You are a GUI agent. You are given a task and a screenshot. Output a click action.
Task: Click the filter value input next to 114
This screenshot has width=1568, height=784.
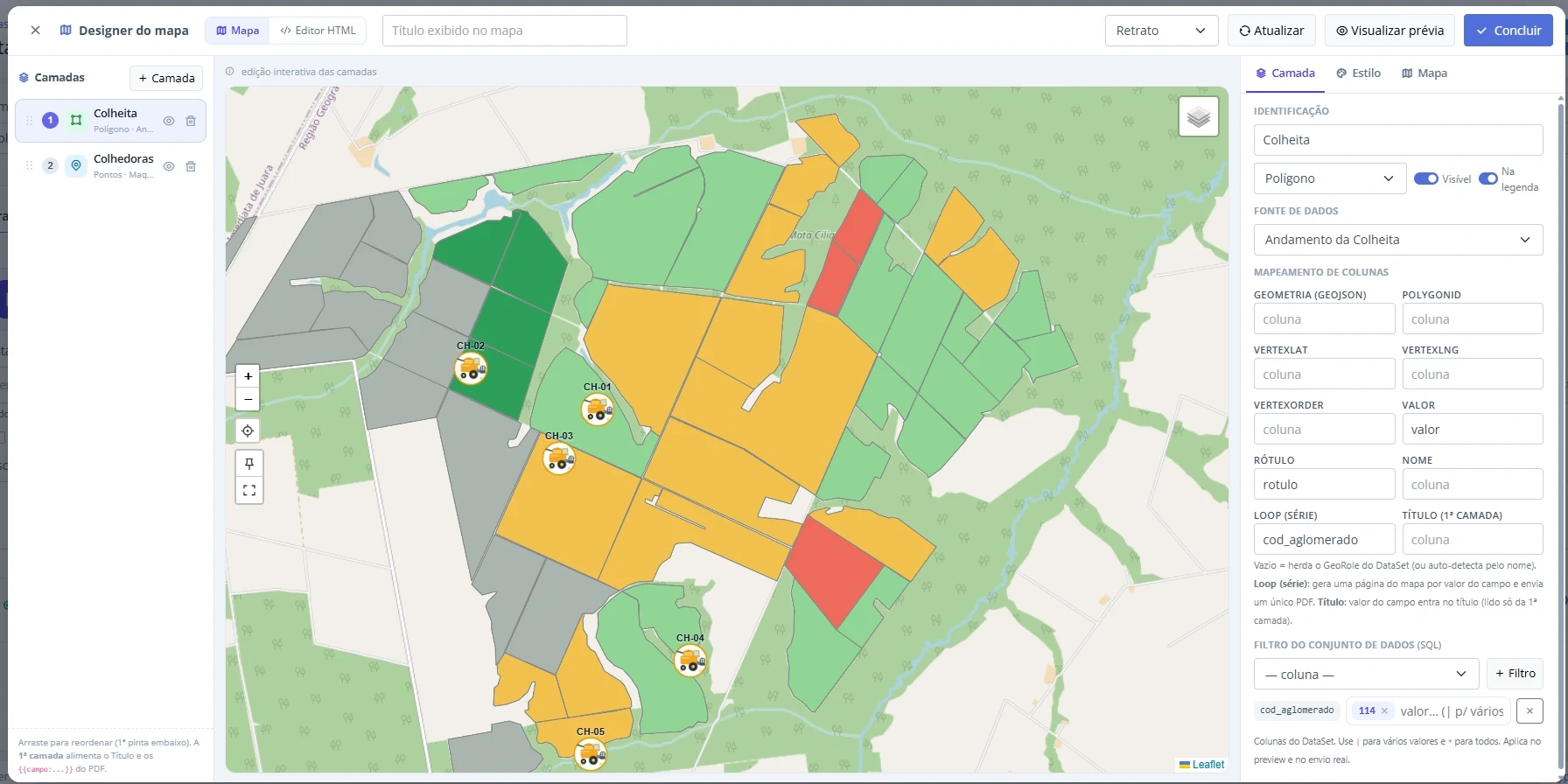point(1451,711)
